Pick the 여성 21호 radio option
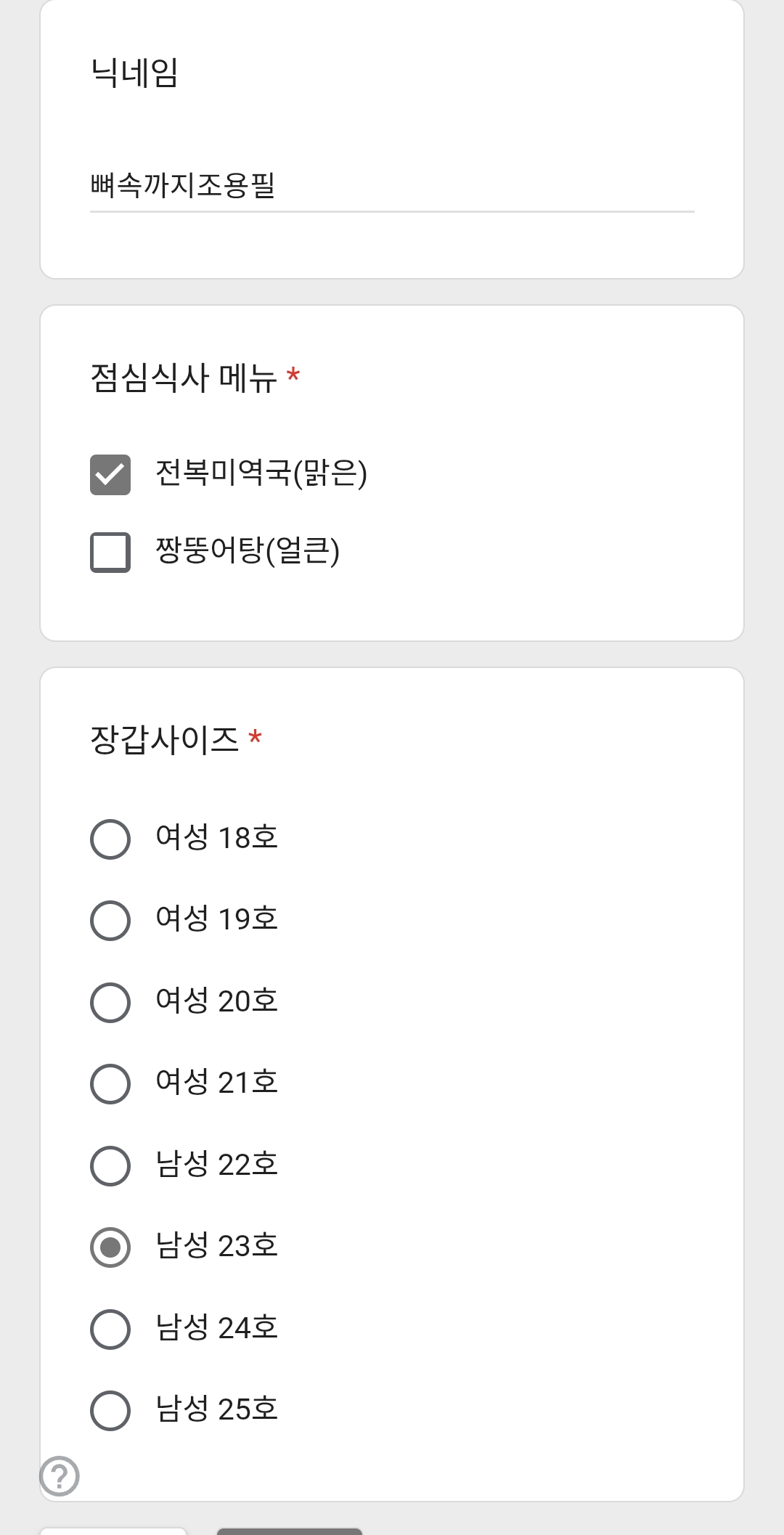 [110, 1084]
